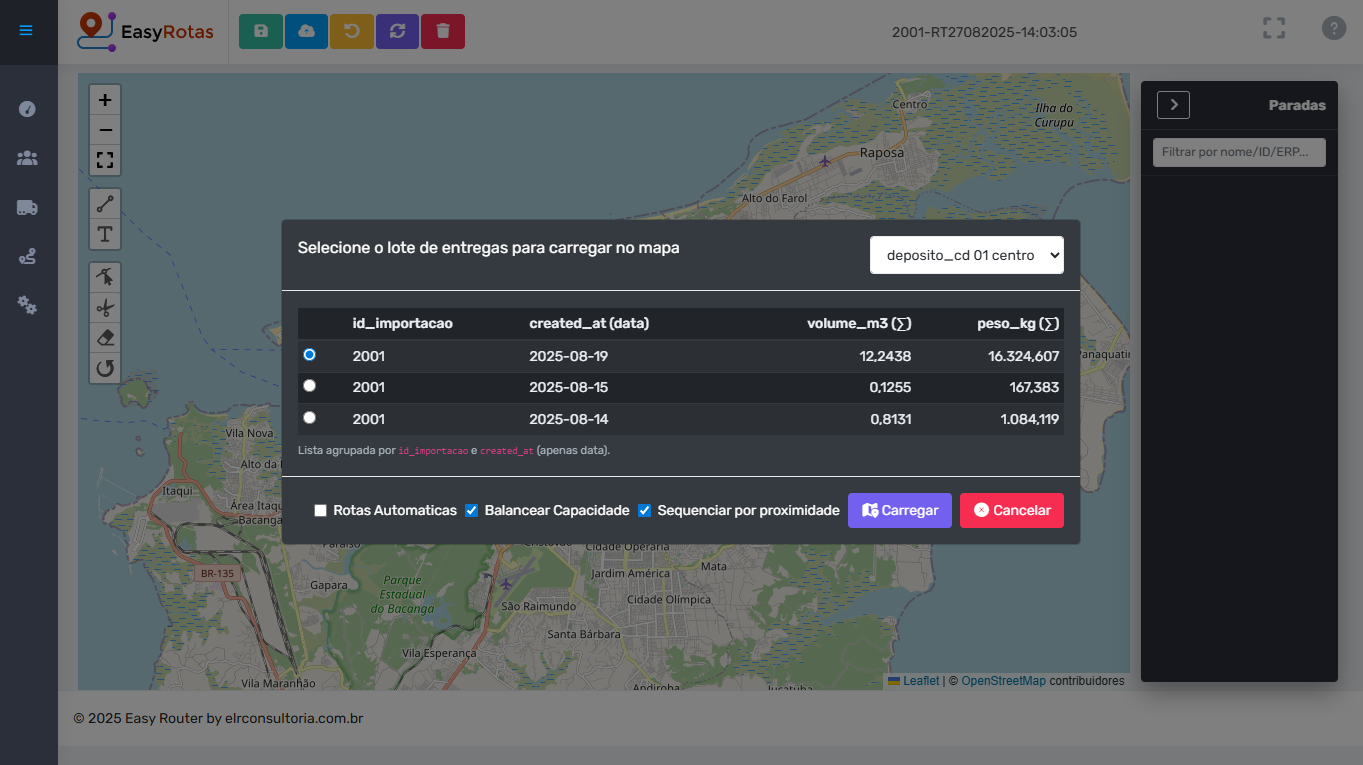Collapse the Paradas panel with chevron
Screen dimensions: 1363x765
click(x=1173, y=105)
